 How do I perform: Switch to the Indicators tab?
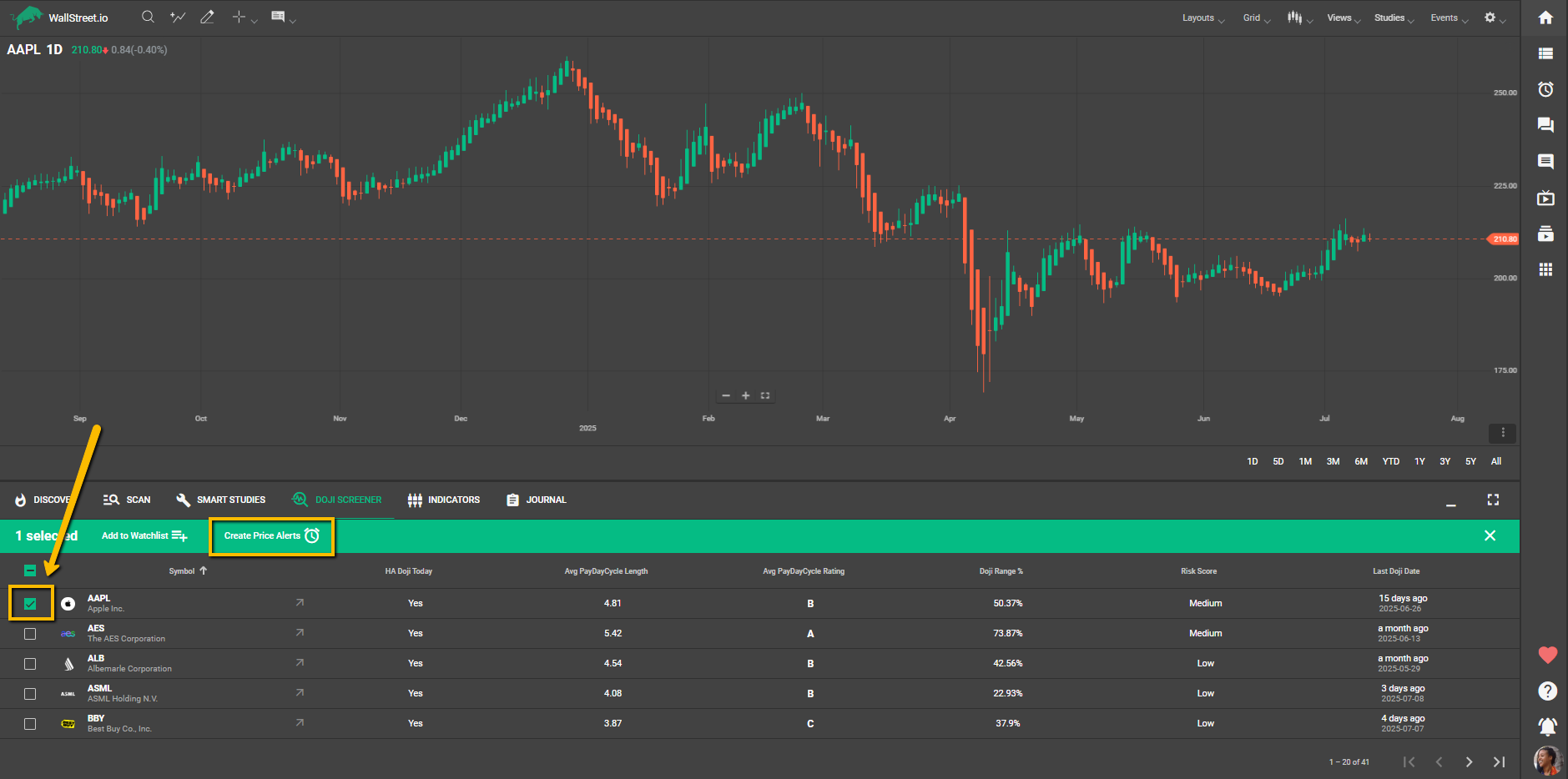(x=443, y=500)
